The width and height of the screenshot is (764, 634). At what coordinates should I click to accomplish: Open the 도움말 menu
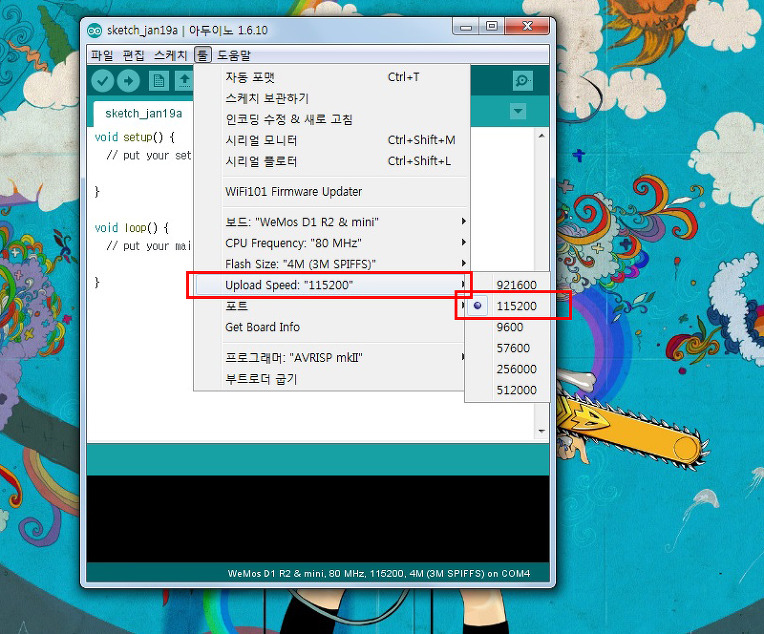(234, 55)
